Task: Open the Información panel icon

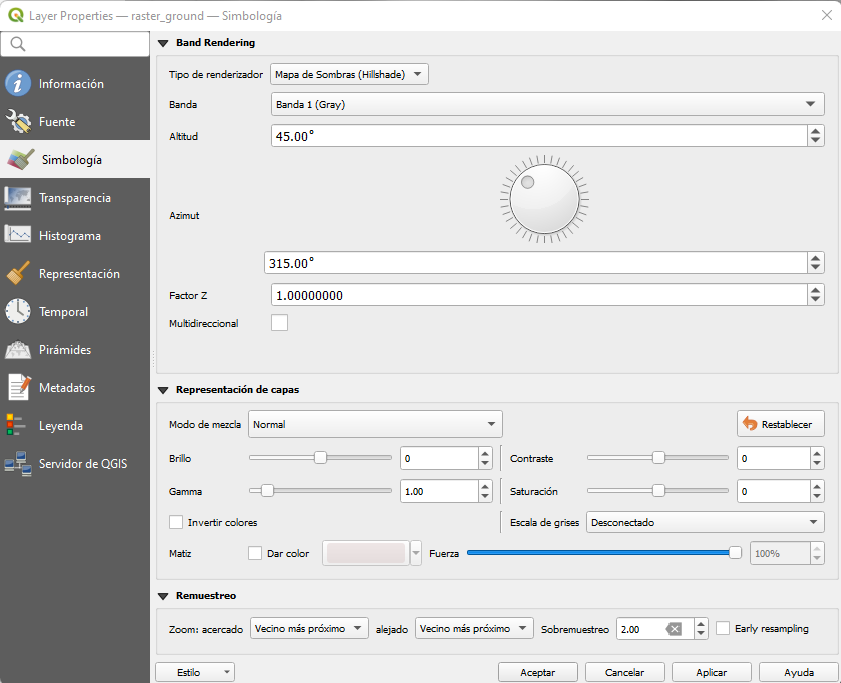Action: (x=18, y=84)
